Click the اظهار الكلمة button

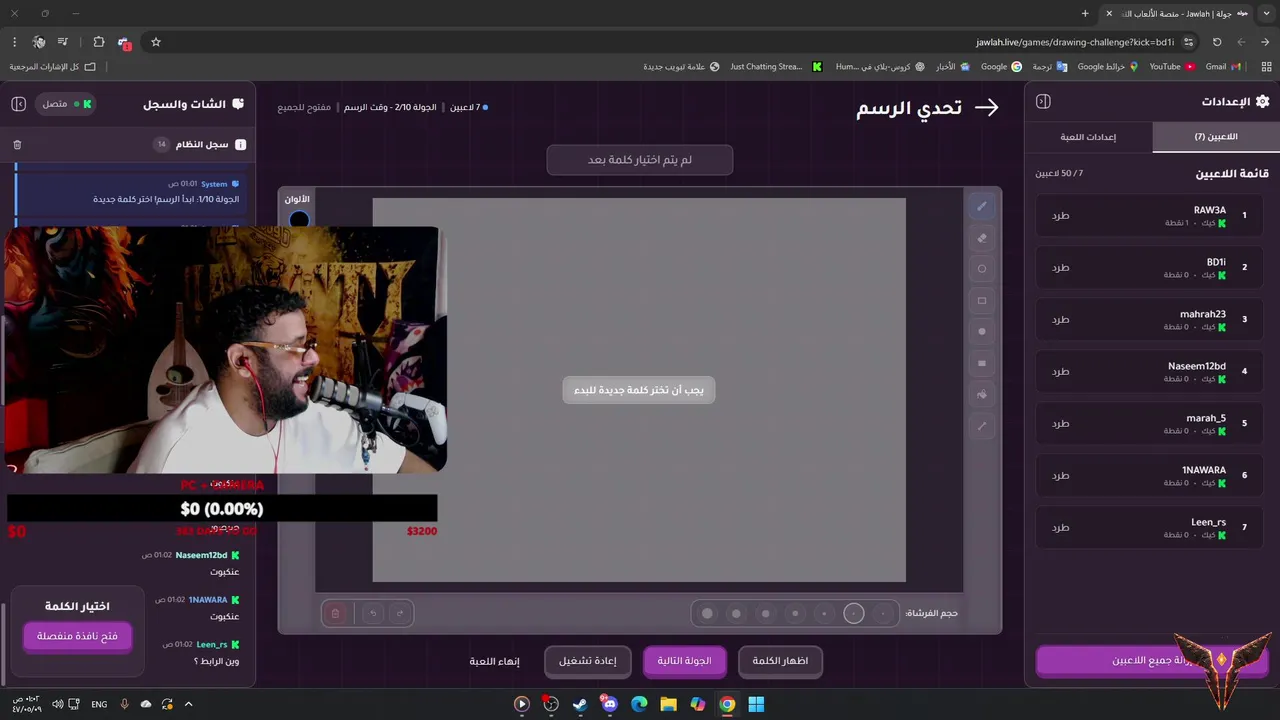click(x=780, y=661)
